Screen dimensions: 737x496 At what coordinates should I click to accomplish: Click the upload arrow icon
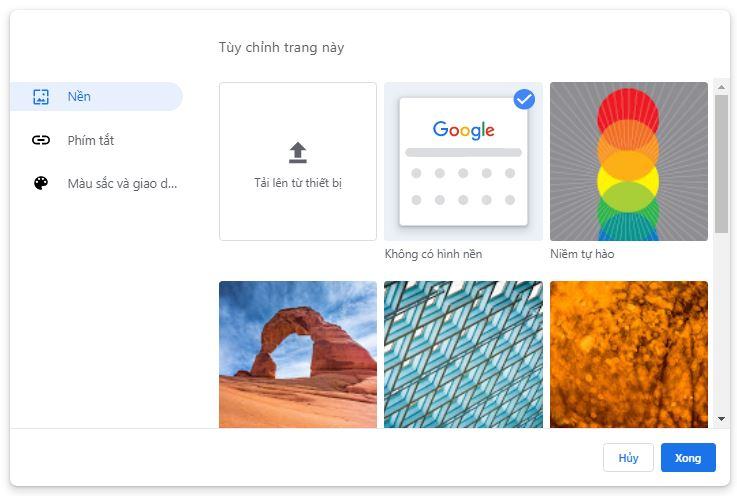coord(298,152)
